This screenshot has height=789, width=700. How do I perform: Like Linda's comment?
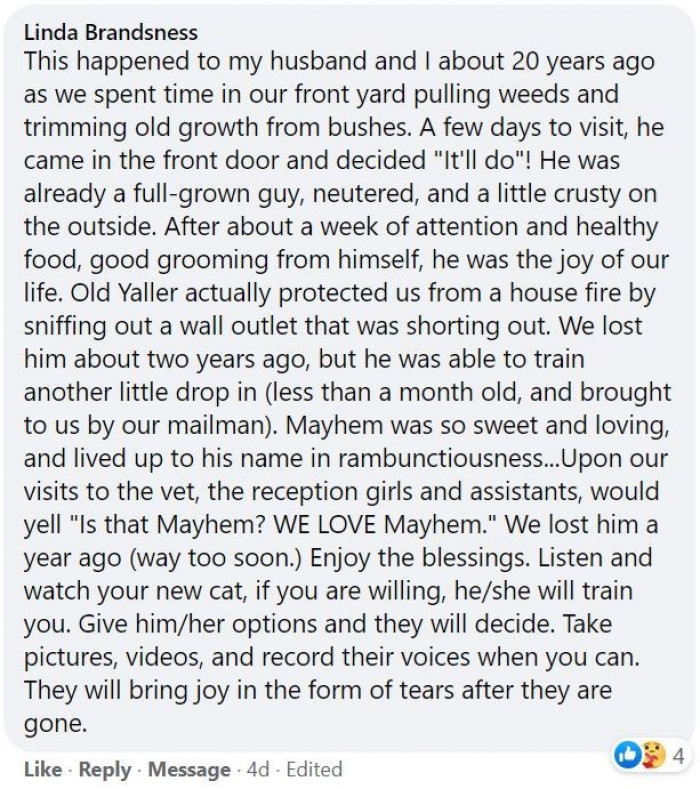tap(41, 769)
